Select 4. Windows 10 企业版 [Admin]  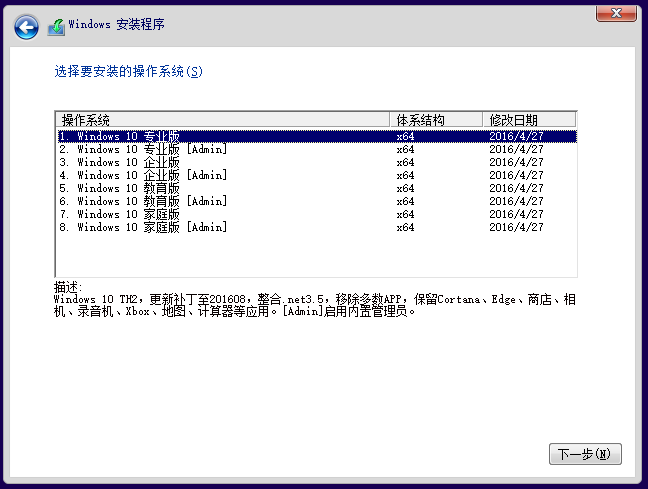[x=317, y=175]
